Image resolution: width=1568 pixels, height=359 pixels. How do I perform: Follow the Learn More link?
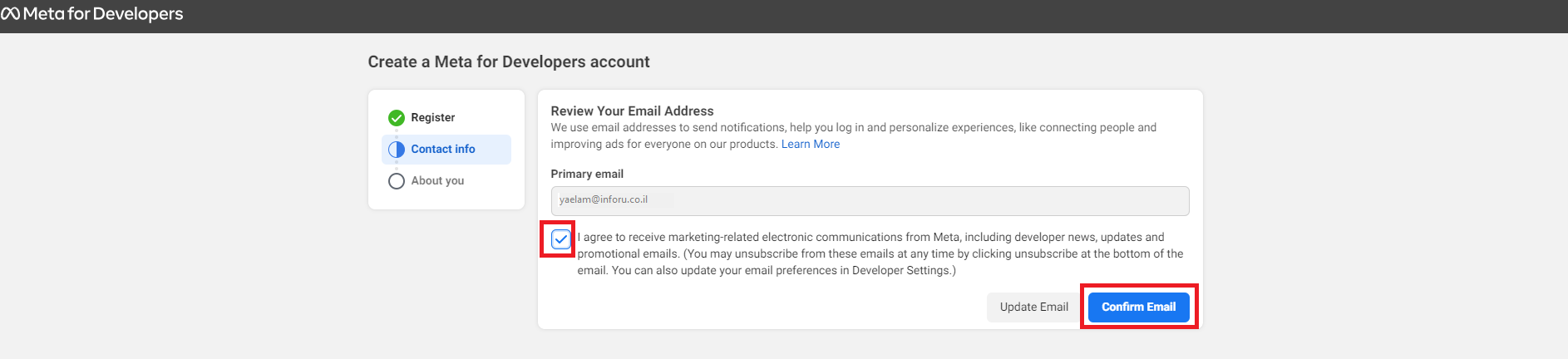(811, 144)
